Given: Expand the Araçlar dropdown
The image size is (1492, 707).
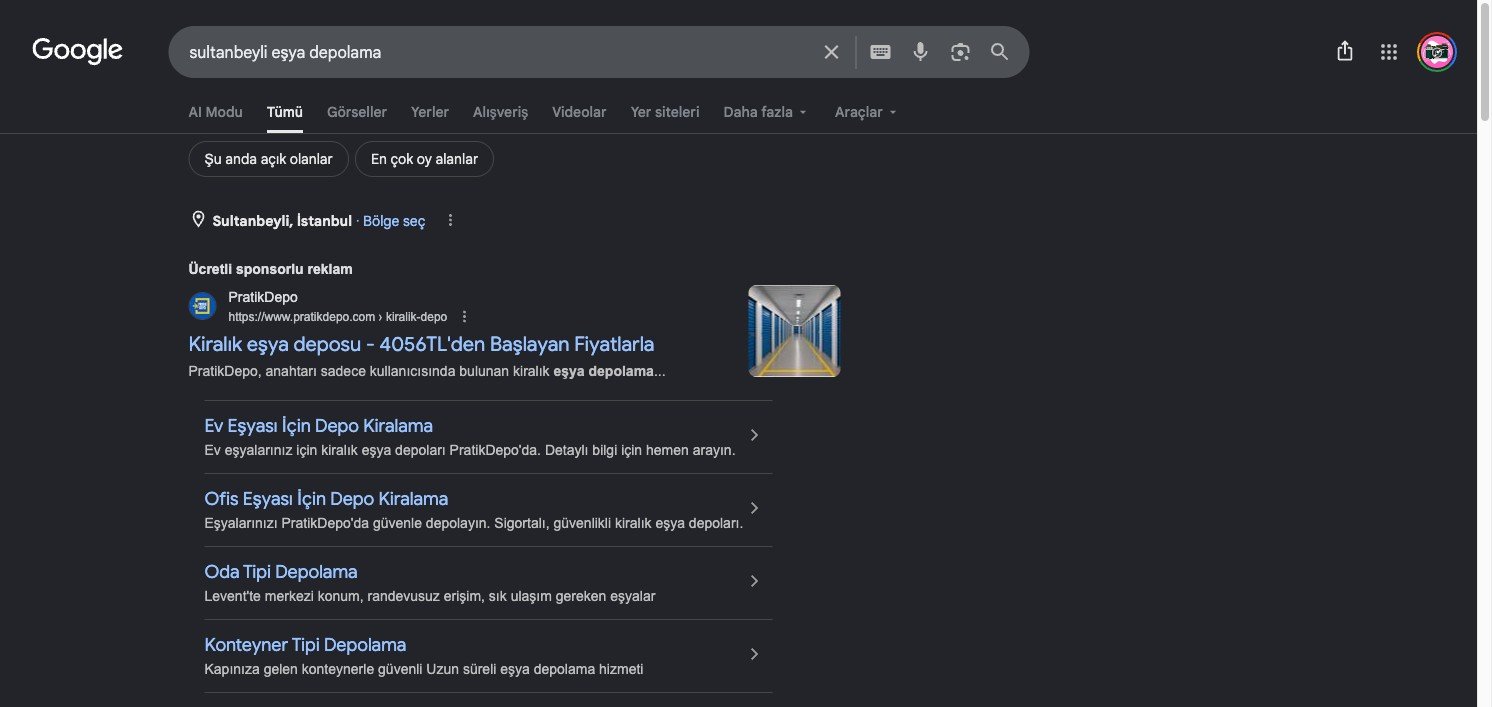Looking at the screenshot, I should [x=866, y=112].
